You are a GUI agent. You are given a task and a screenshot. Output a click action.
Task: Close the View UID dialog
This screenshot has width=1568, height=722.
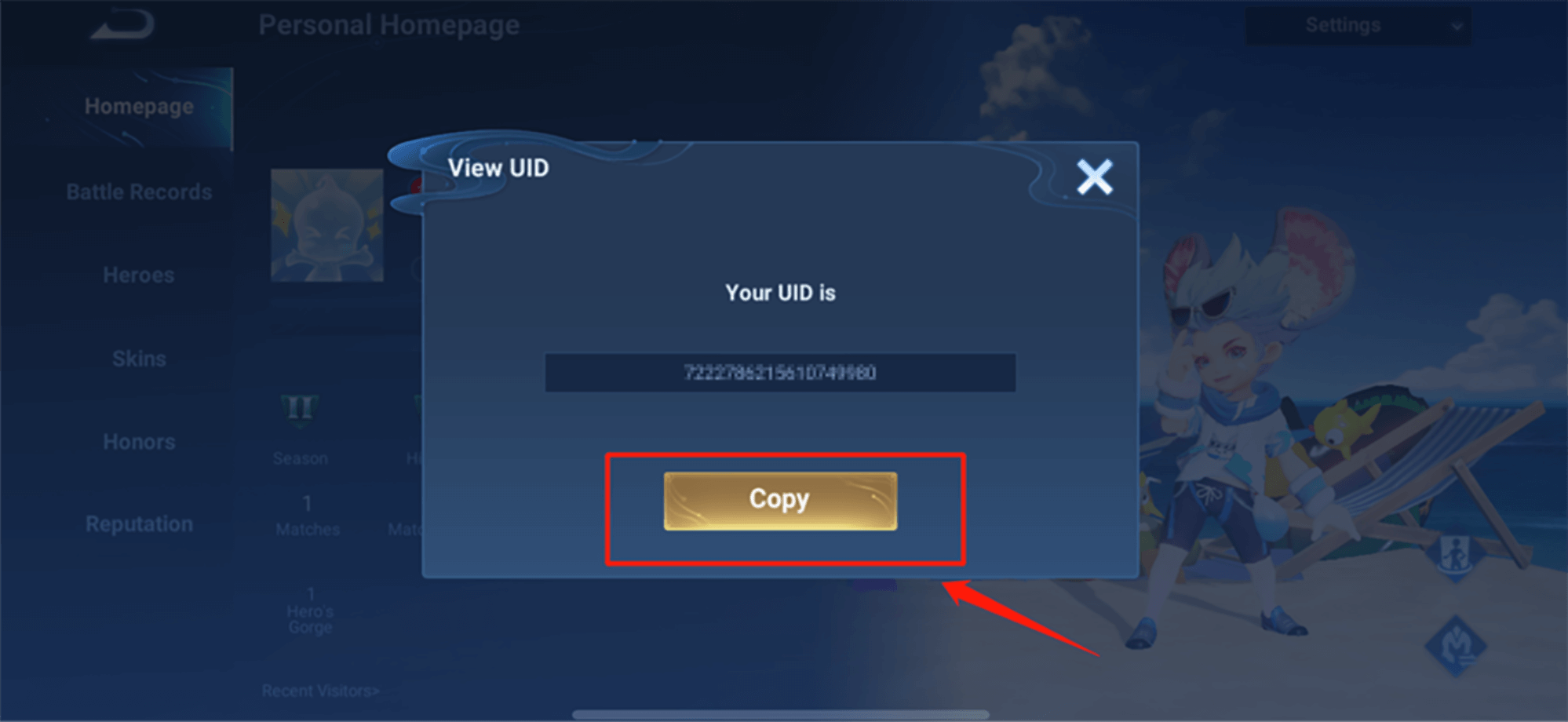[x=1094, y=177]
